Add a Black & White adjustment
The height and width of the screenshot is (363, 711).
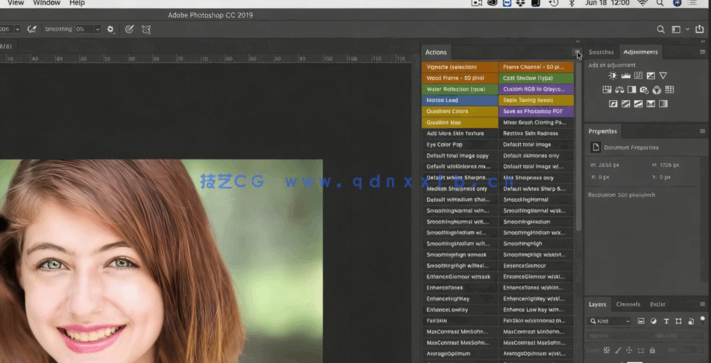coord(632,90)
